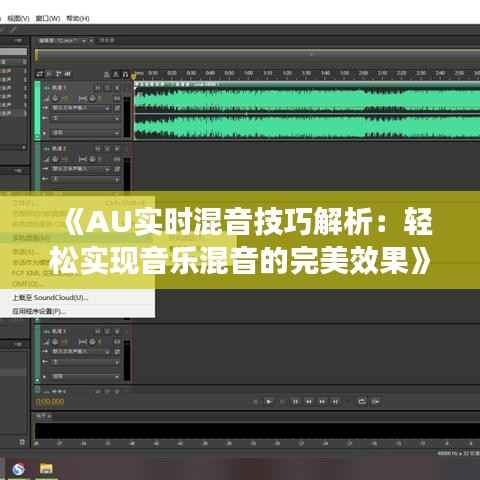Open the 帮助(H) menu

tap(78, 18)
